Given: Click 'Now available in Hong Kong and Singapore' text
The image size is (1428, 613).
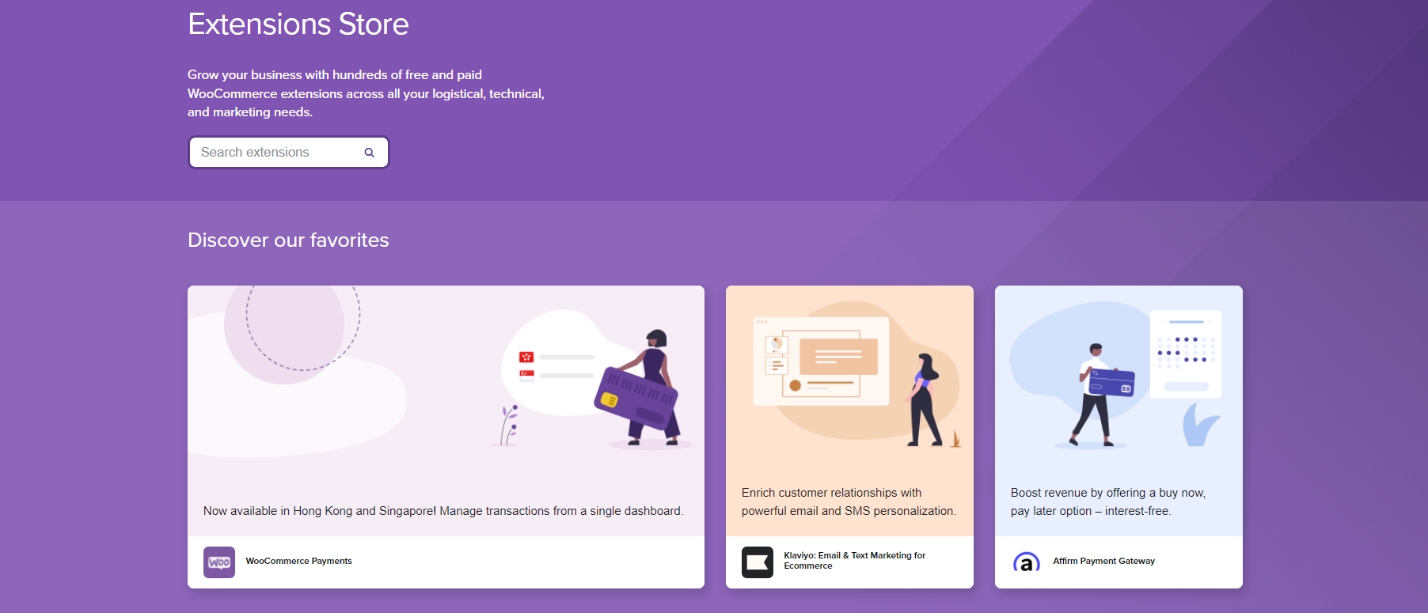Looking at the screenshot, I should point(443,511).
